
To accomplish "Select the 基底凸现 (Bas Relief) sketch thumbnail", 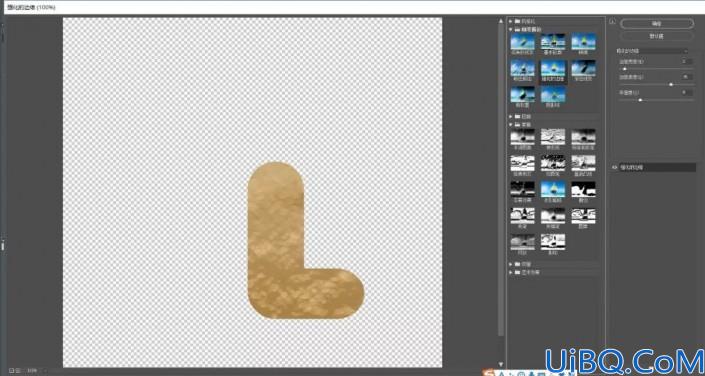I will point(584,163).
